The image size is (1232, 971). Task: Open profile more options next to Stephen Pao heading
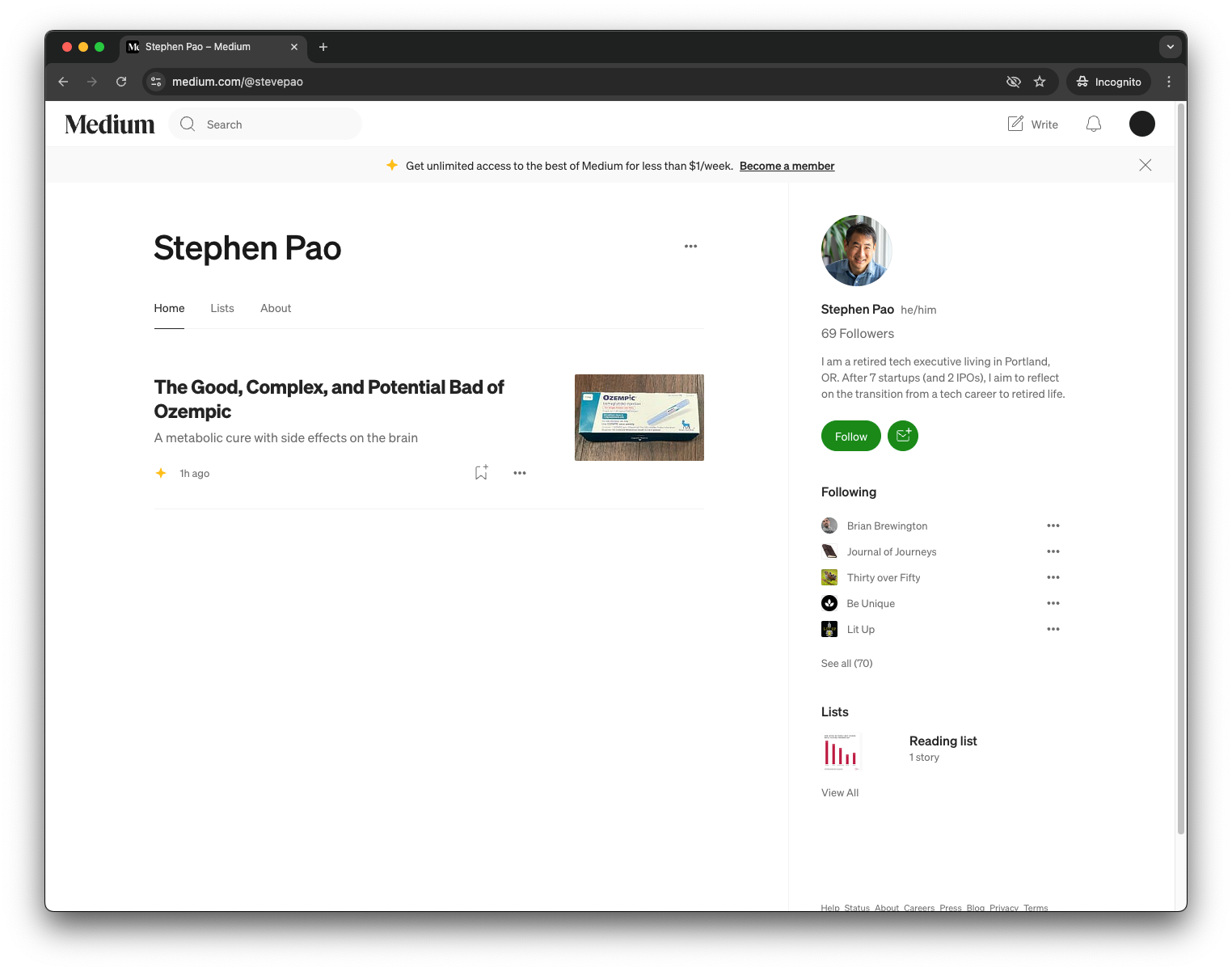690,247
